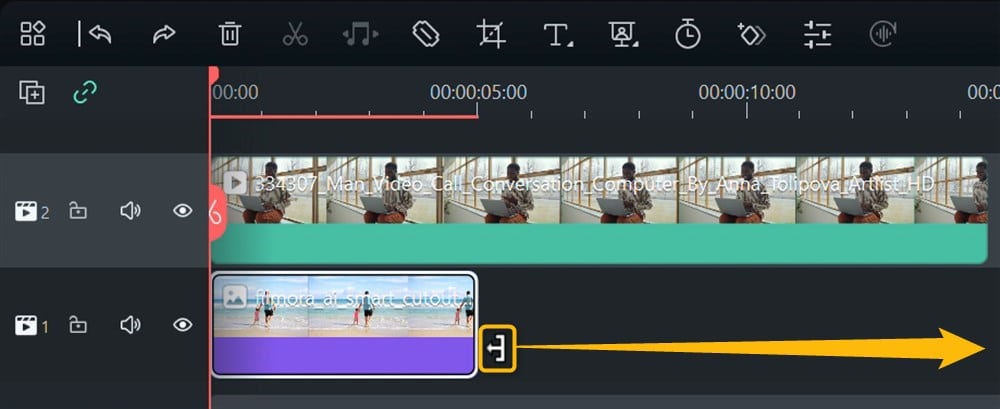
Task: Click the audio waveform sync icon
Action: 883,34
